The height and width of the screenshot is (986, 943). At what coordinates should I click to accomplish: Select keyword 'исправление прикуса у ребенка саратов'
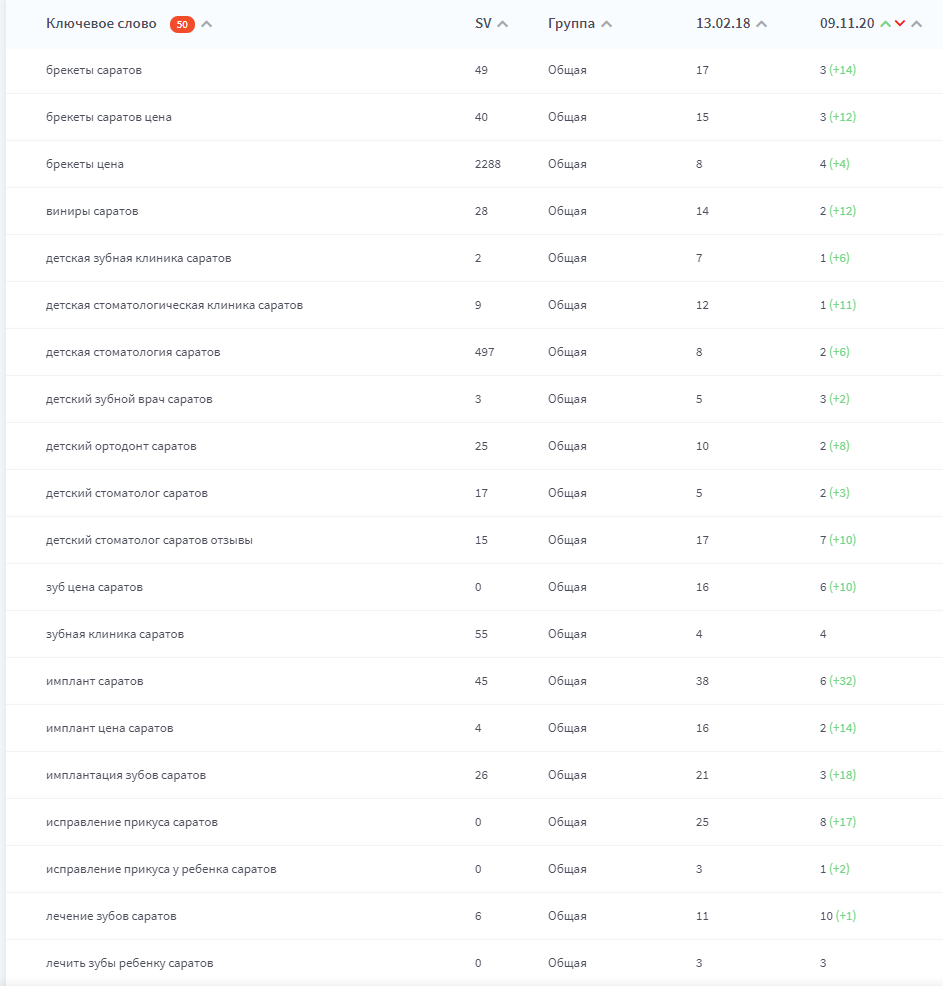161,869
